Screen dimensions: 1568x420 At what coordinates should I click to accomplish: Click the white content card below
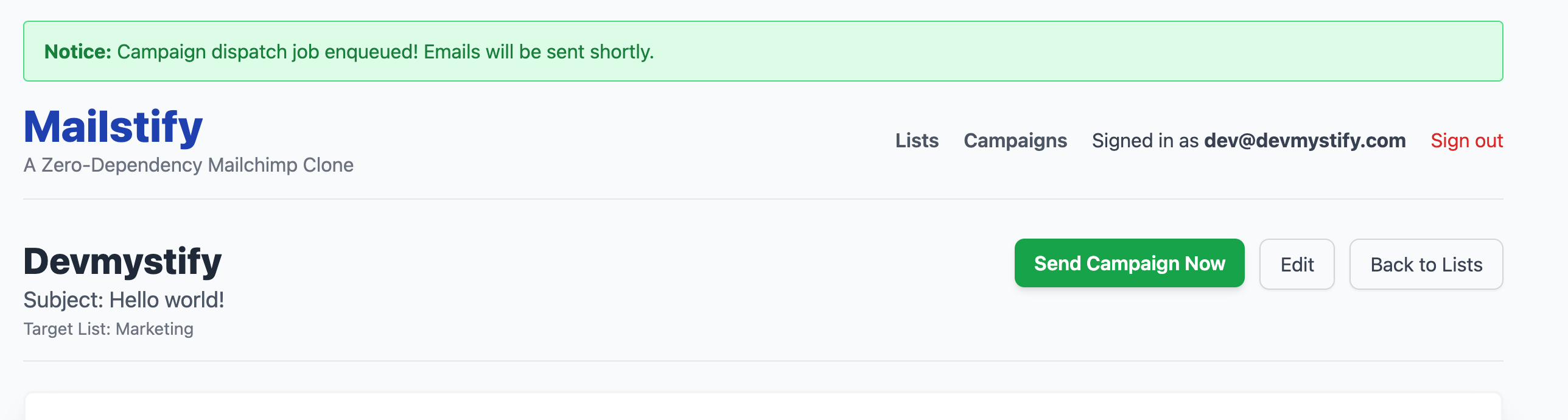tap(763, 408)
